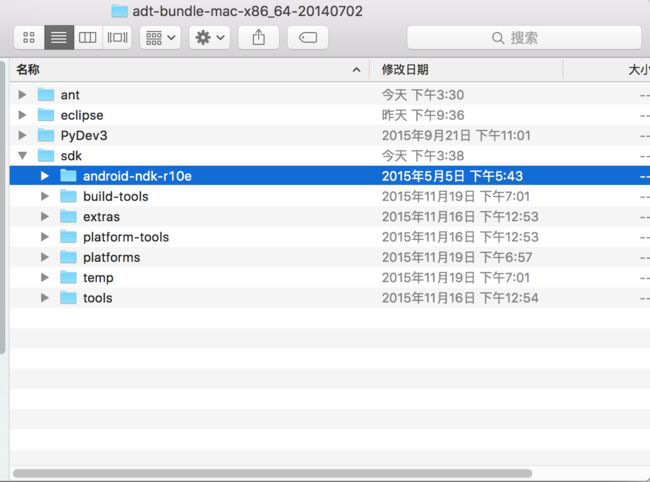
Task: Click the vertical scrollbar on left edge
Action: pyautogui.click(x=2, y=207)
